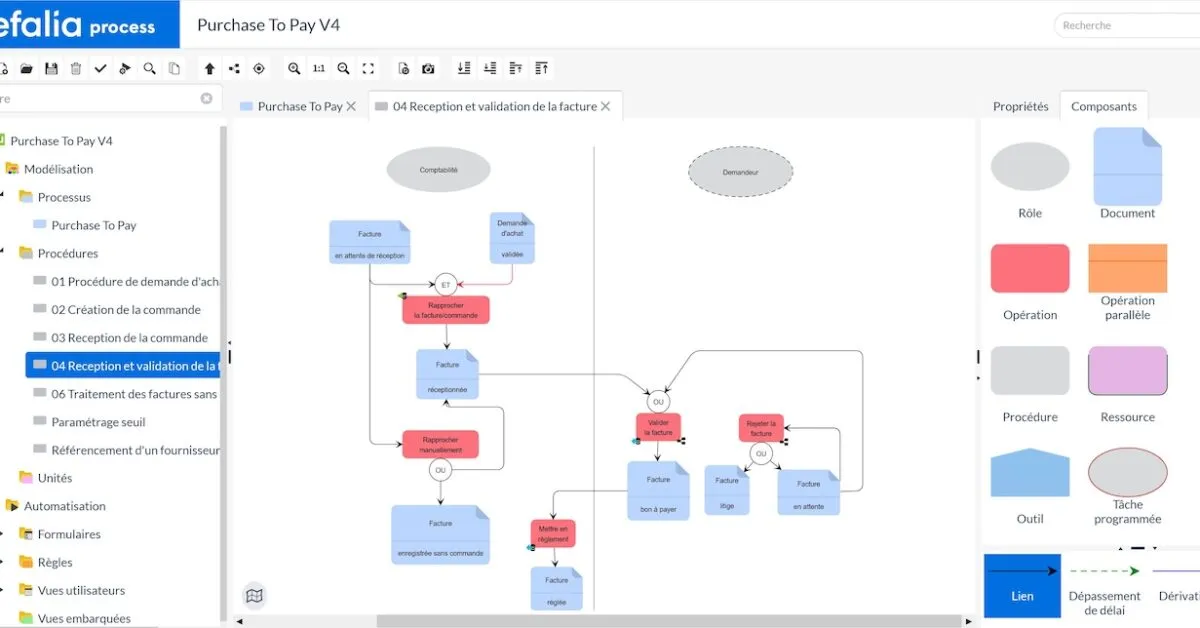
Task: Click the up arrow icon in toolbar
Action: pyautogui.click(x=209, y=69)
